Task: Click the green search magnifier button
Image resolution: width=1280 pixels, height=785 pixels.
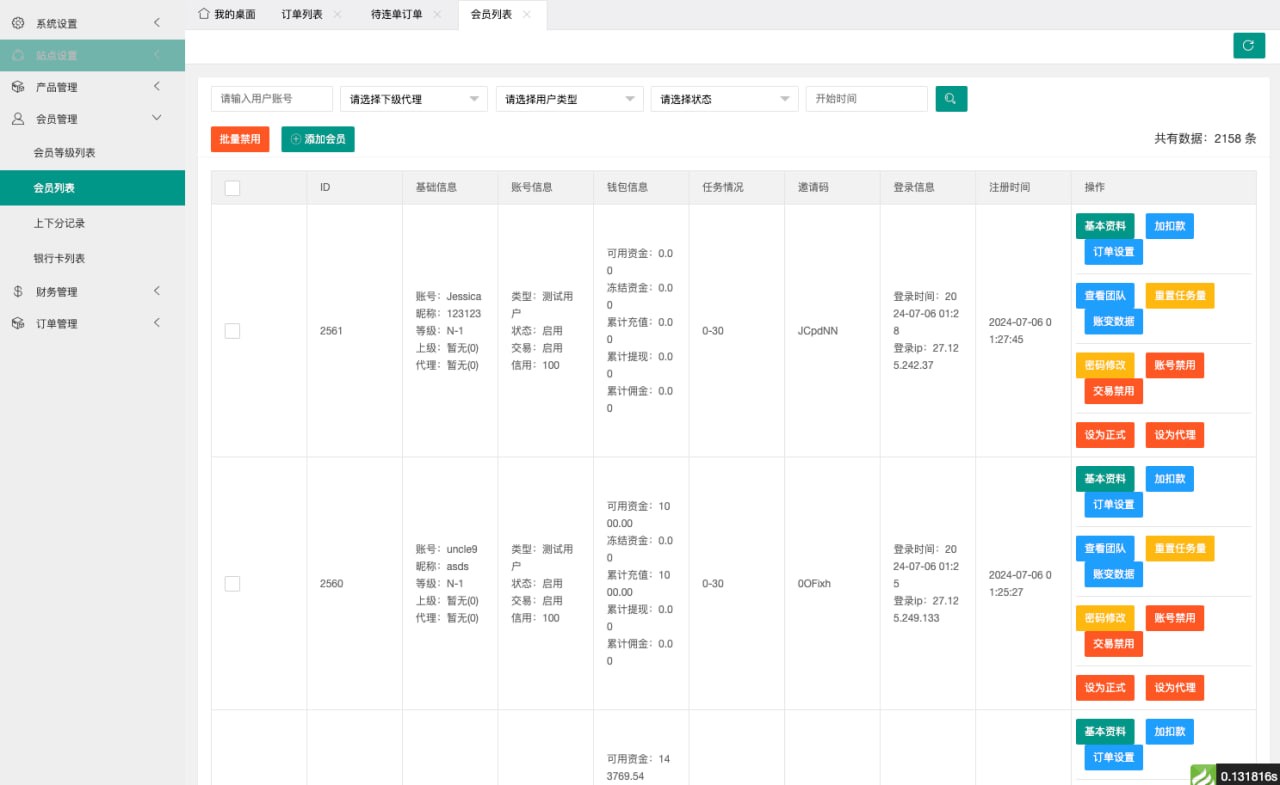Action: click(951, 99)
